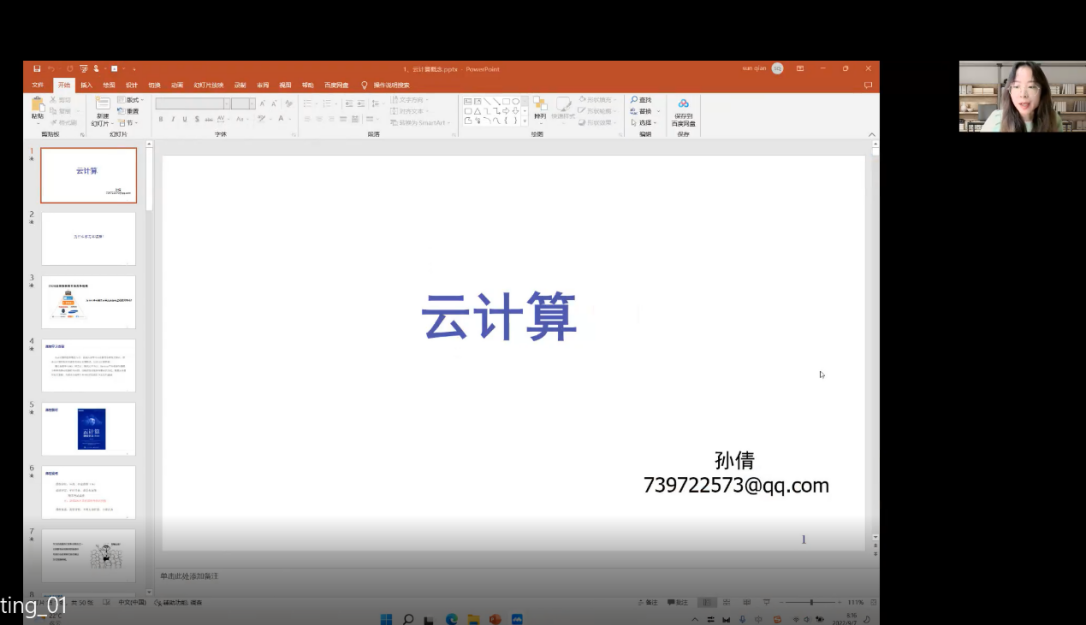Toggle Underline formatting
The height and width of the screenshot is (625, 1086).
tap(185, 119)
